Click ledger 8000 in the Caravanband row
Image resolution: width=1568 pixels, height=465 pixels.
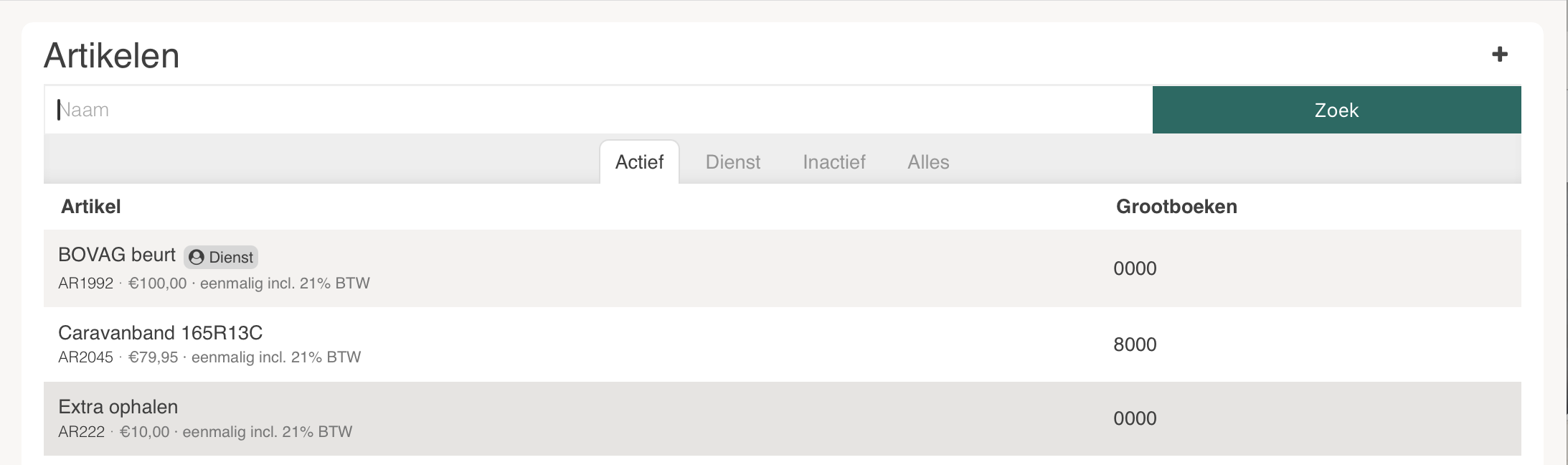tap(1135, 344)
